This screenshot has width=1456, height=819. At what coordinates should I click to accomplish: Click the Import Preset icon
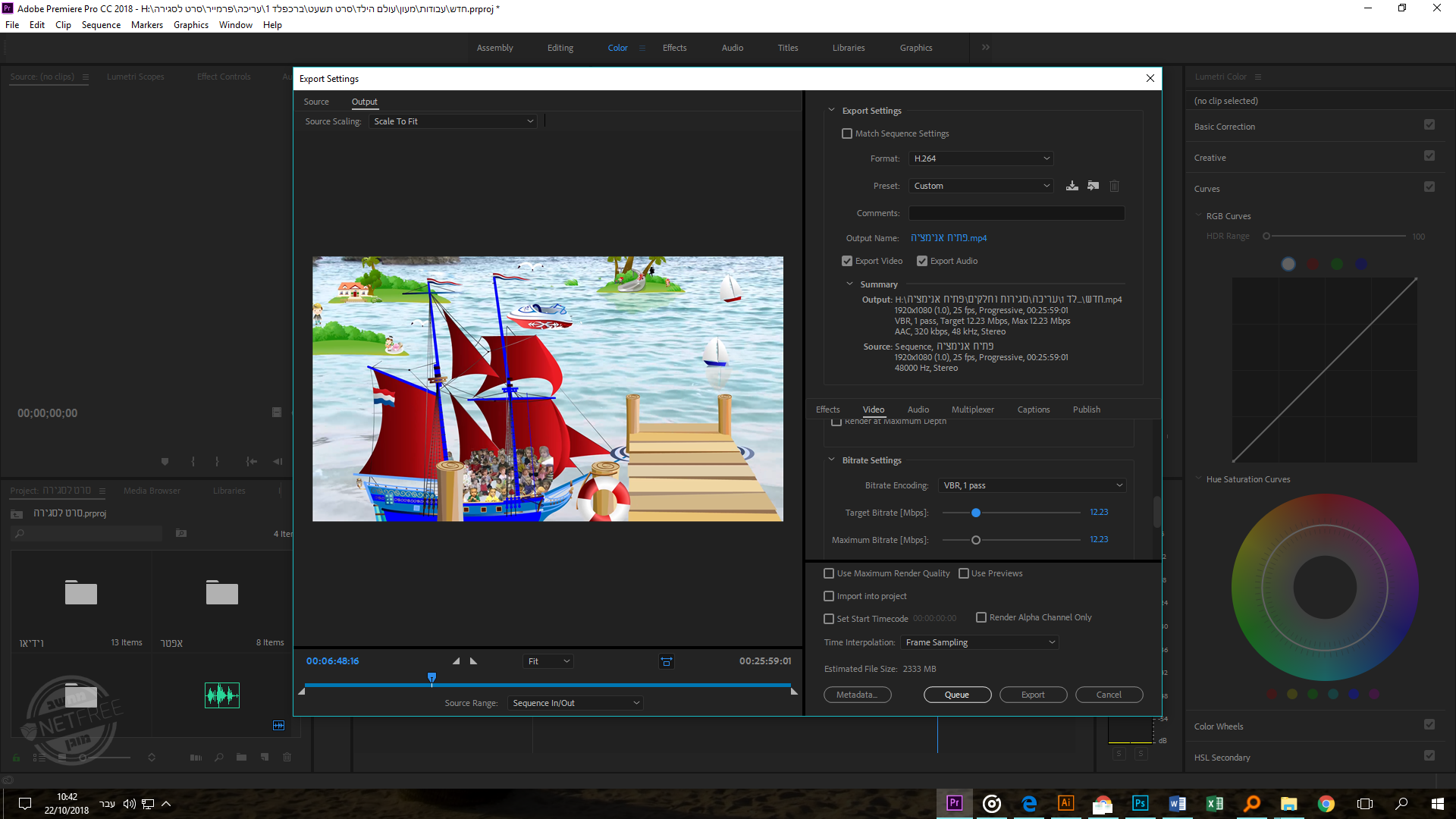pos(1093,186)
